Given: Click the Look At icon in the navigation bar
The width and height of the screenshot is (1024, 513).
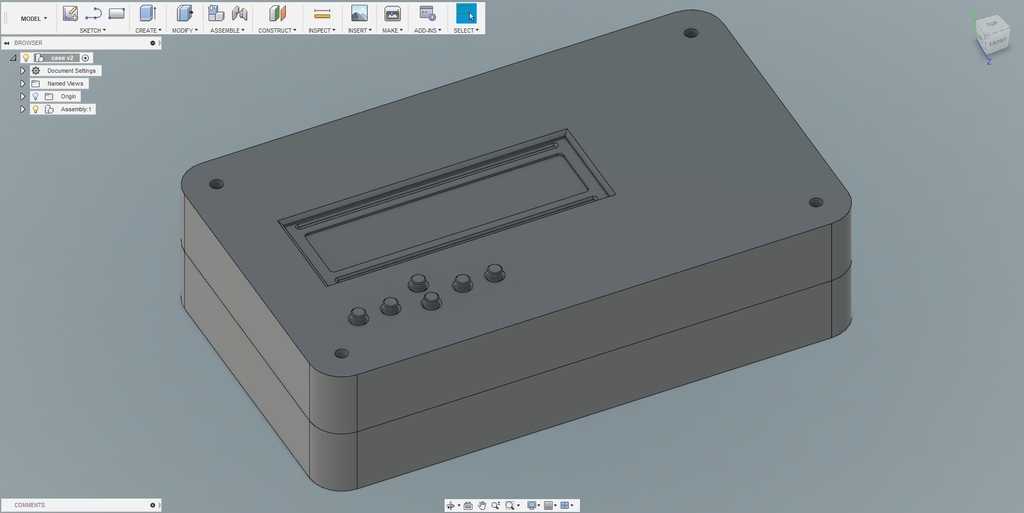Looking at the screenshot, I should pos(467,506).
